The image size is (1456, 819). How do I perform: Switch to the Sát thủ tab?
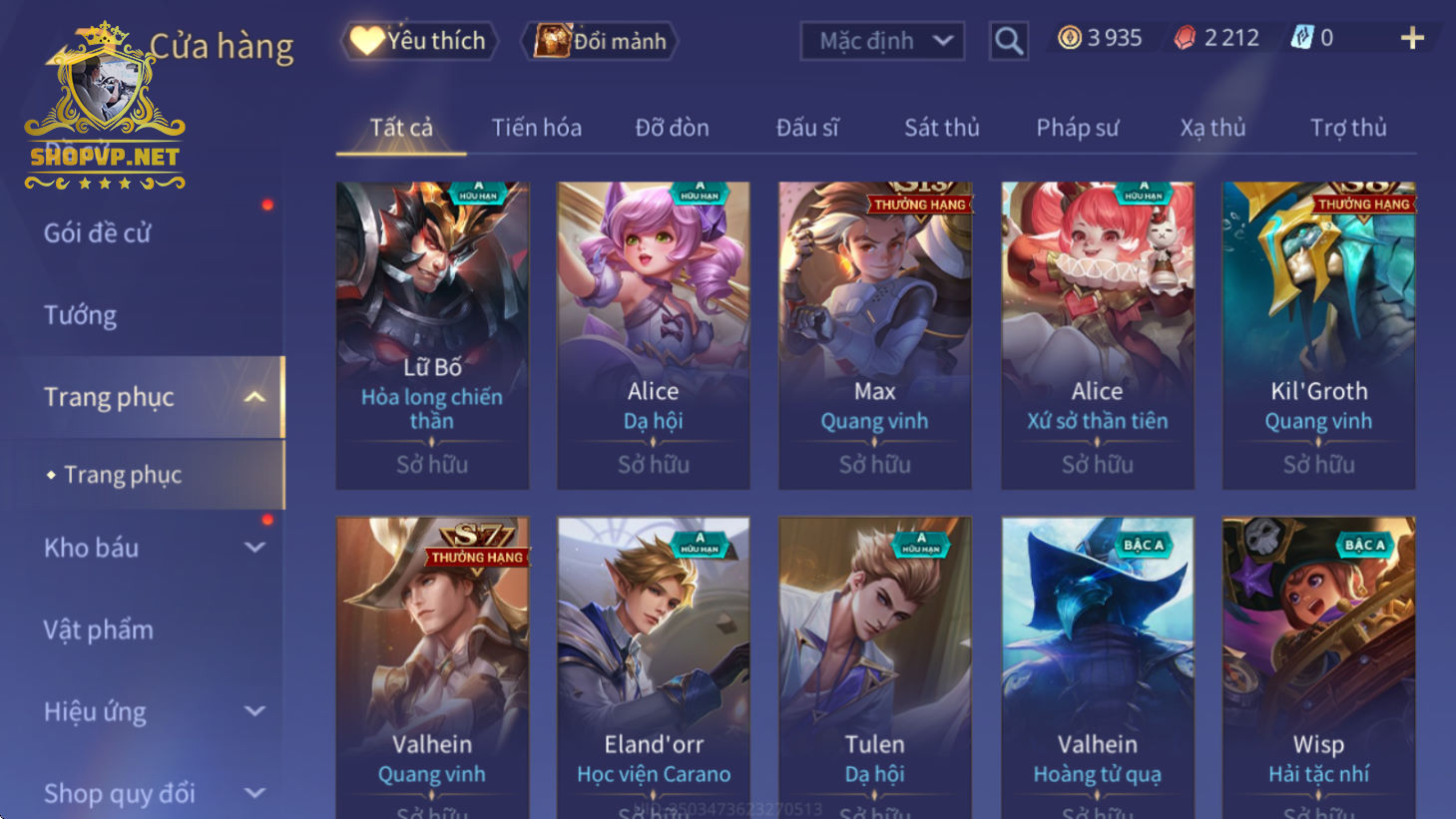(x=942, y=128)
